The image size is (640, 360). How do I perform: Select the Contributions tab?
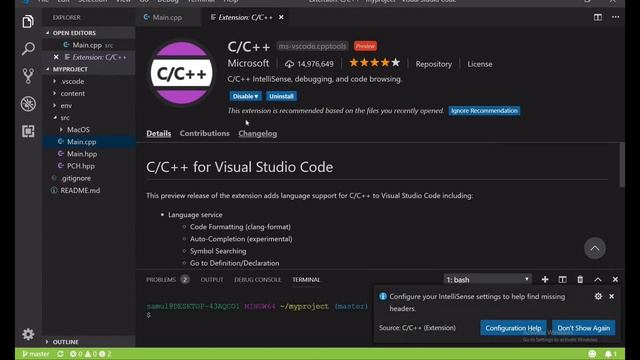[x=204, y=133]
